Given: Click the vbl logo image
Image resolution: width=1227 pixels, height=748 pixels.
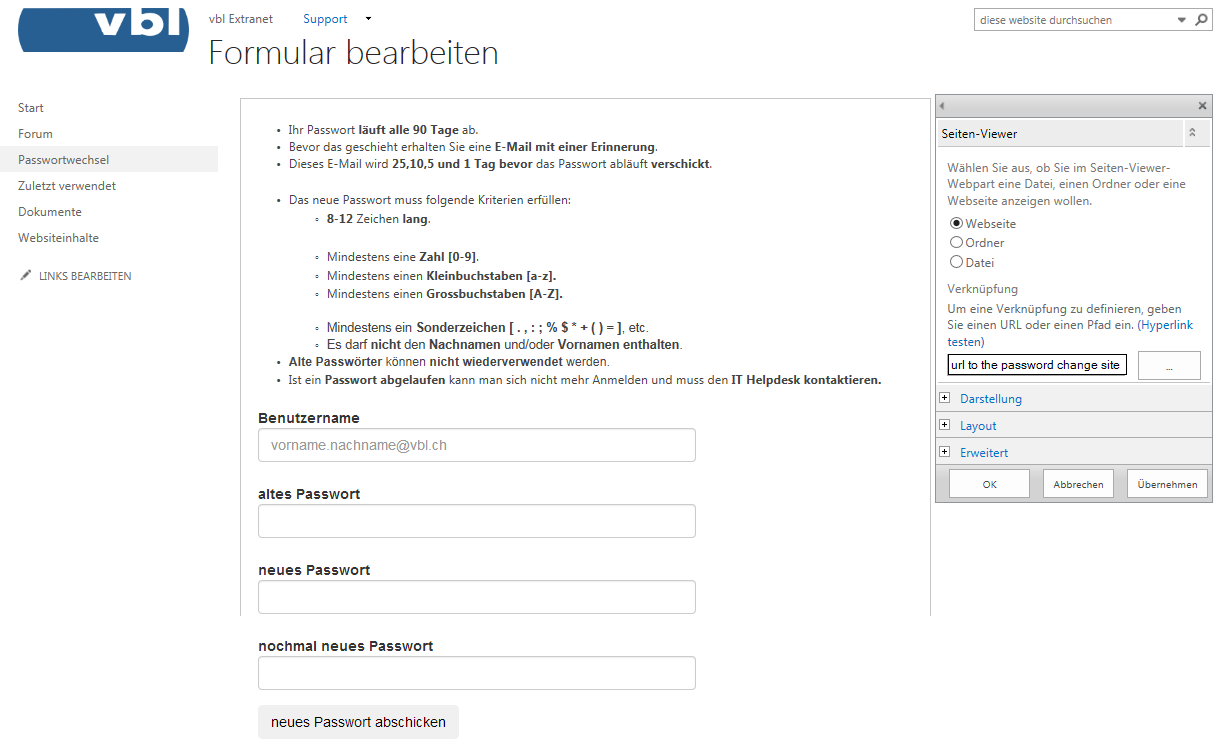Looking at the screenshot, I should (104, 30).
